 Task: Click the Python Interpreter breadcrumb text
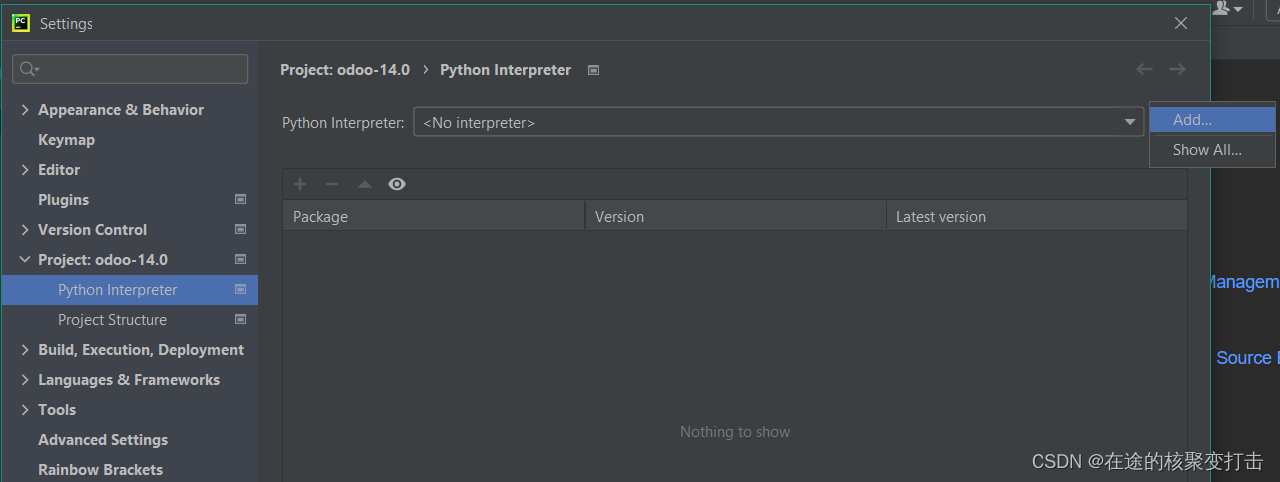(506, 70)
